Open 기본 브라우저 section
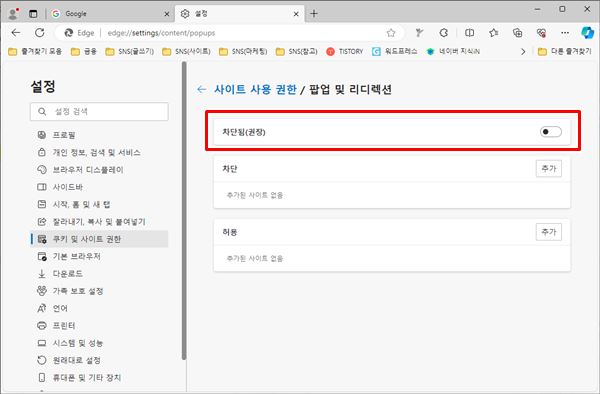Viewport: 600px width, 394px height. [x=99, y=256]
